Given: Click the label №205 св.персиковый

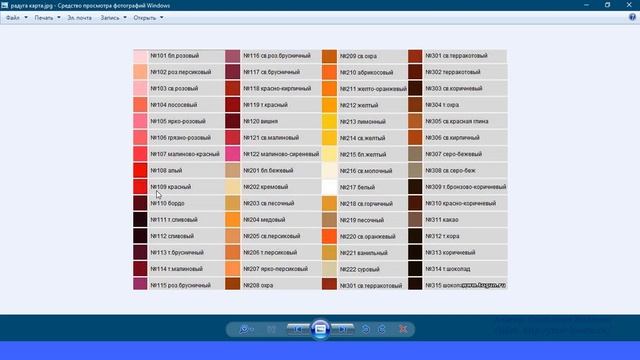Looking at the screenshot, I should (272, 236).
